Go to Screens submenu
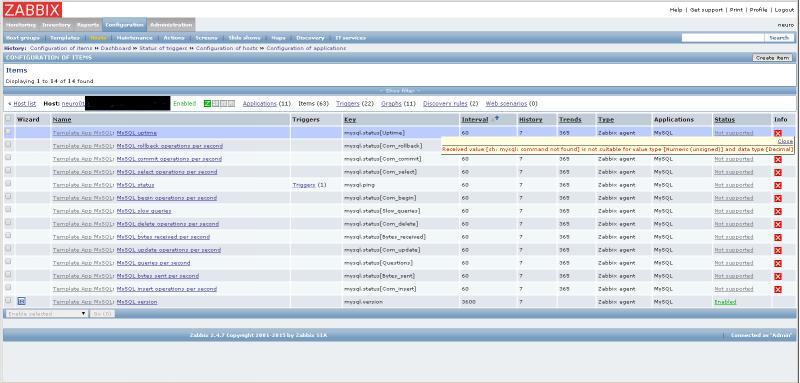Screen dimensions: 800x383 [206, 38]
